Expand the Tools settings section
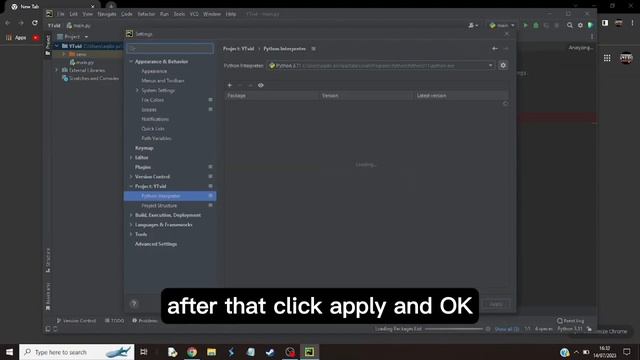Screen dimensions: 640x360 131,234
